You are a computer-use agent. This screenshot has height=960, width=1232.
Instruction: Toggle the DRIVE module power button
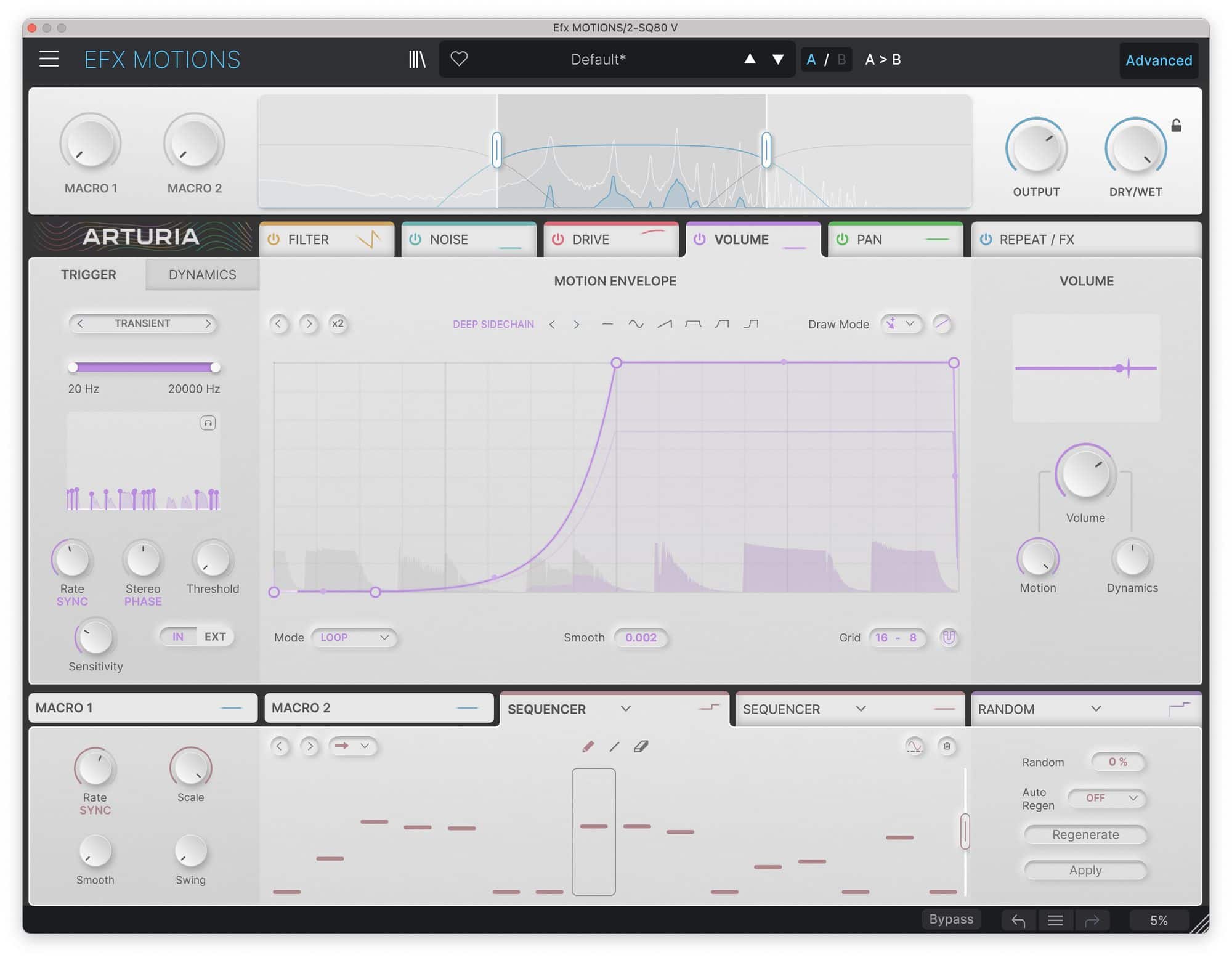coord(558,240)
